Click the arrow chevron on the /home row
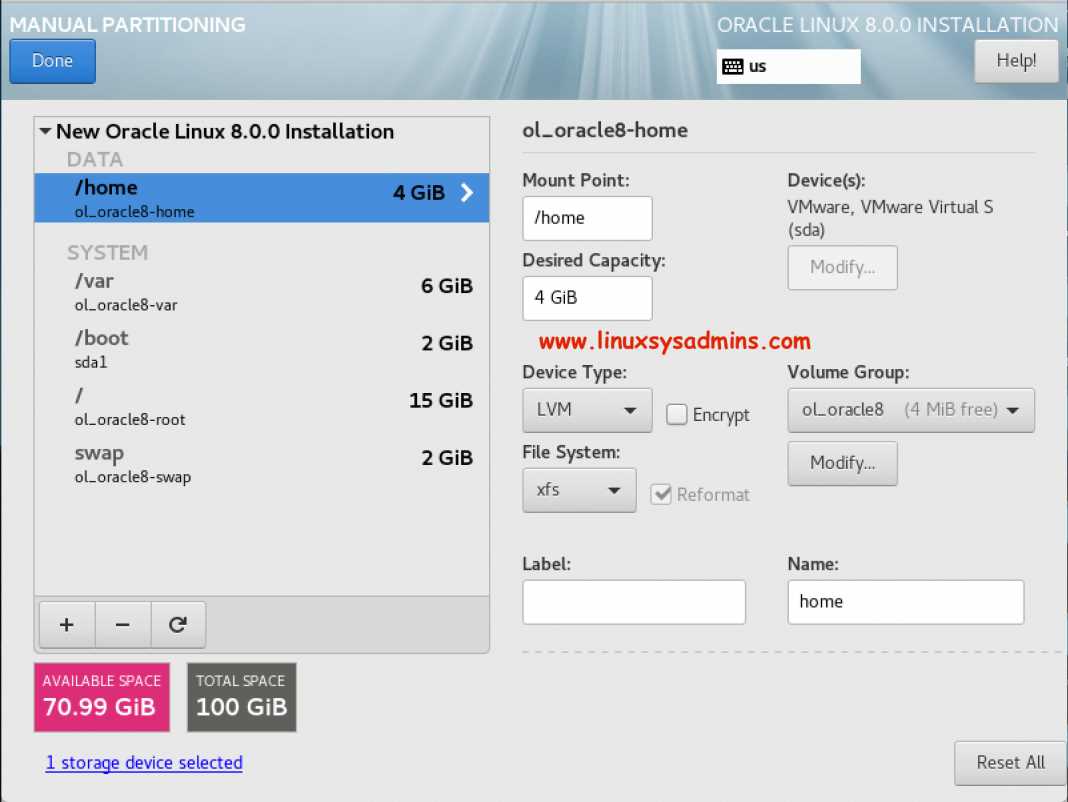This screenshot has width=1068, height=802. 466,194
